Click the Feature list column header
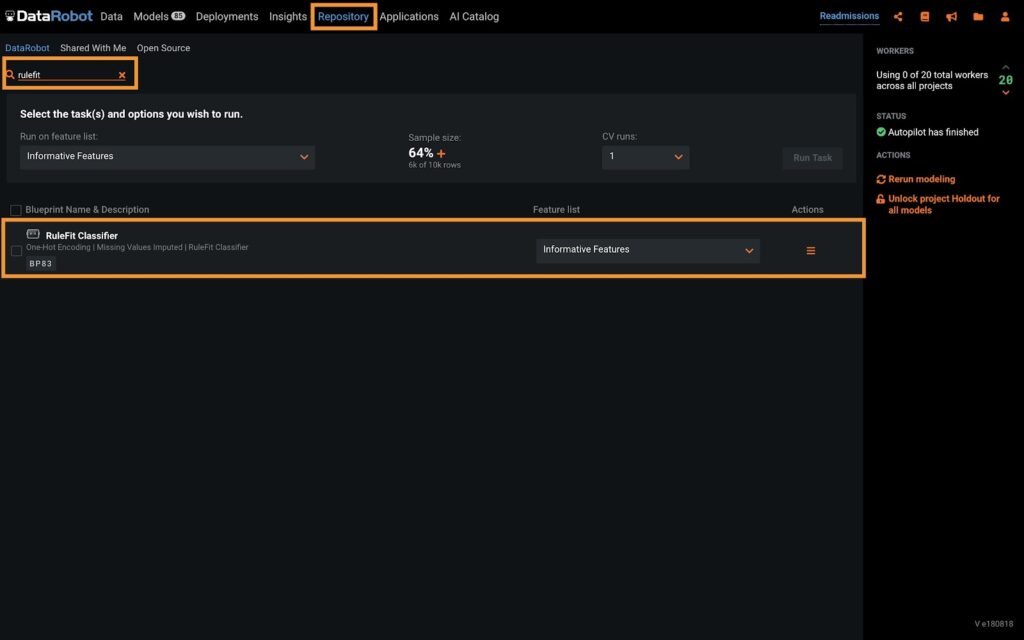The image size is (1024, 640). pyautogui.click(x=556, y=210)
